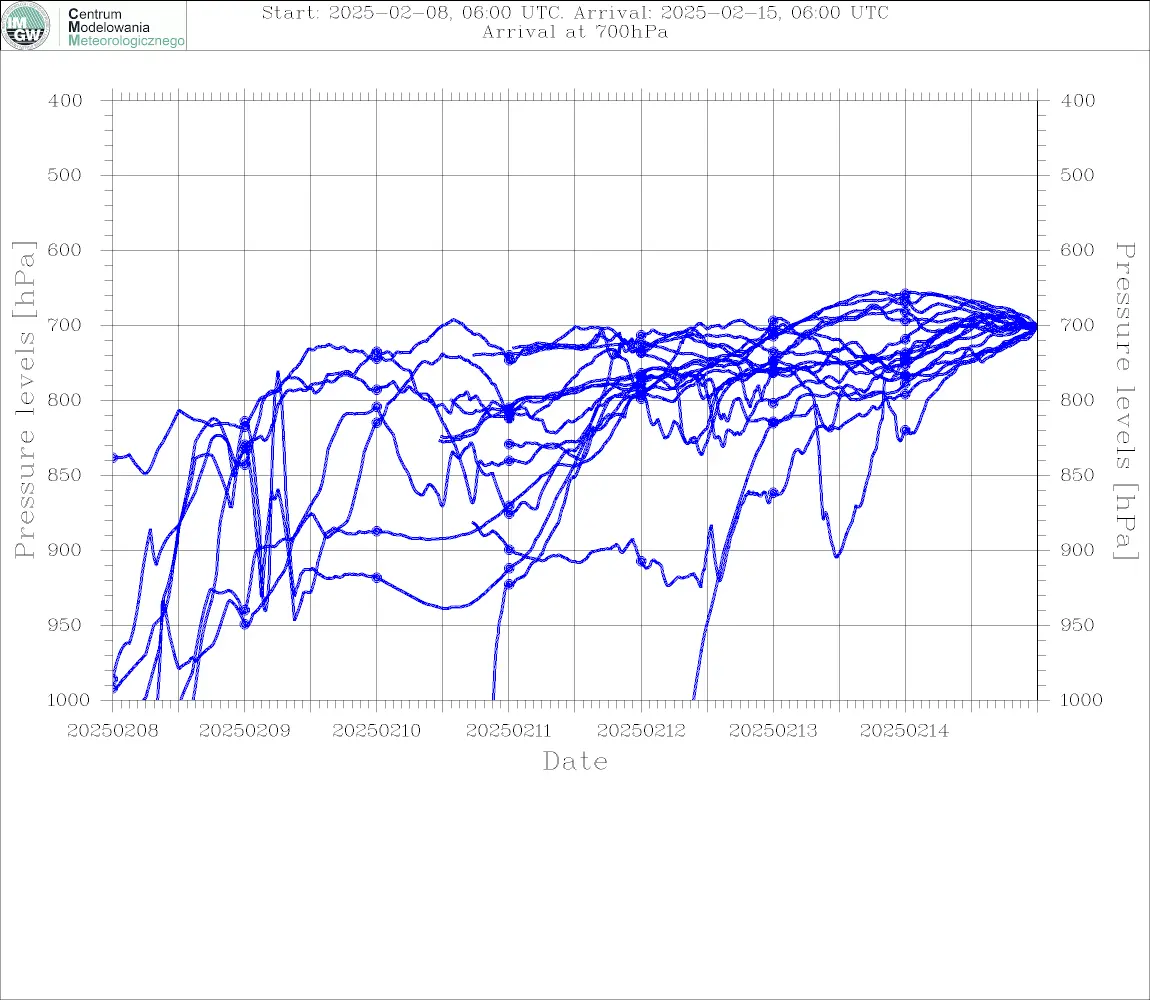
Task: Click the left axis 950 label
Action: [x=65, y=624]
